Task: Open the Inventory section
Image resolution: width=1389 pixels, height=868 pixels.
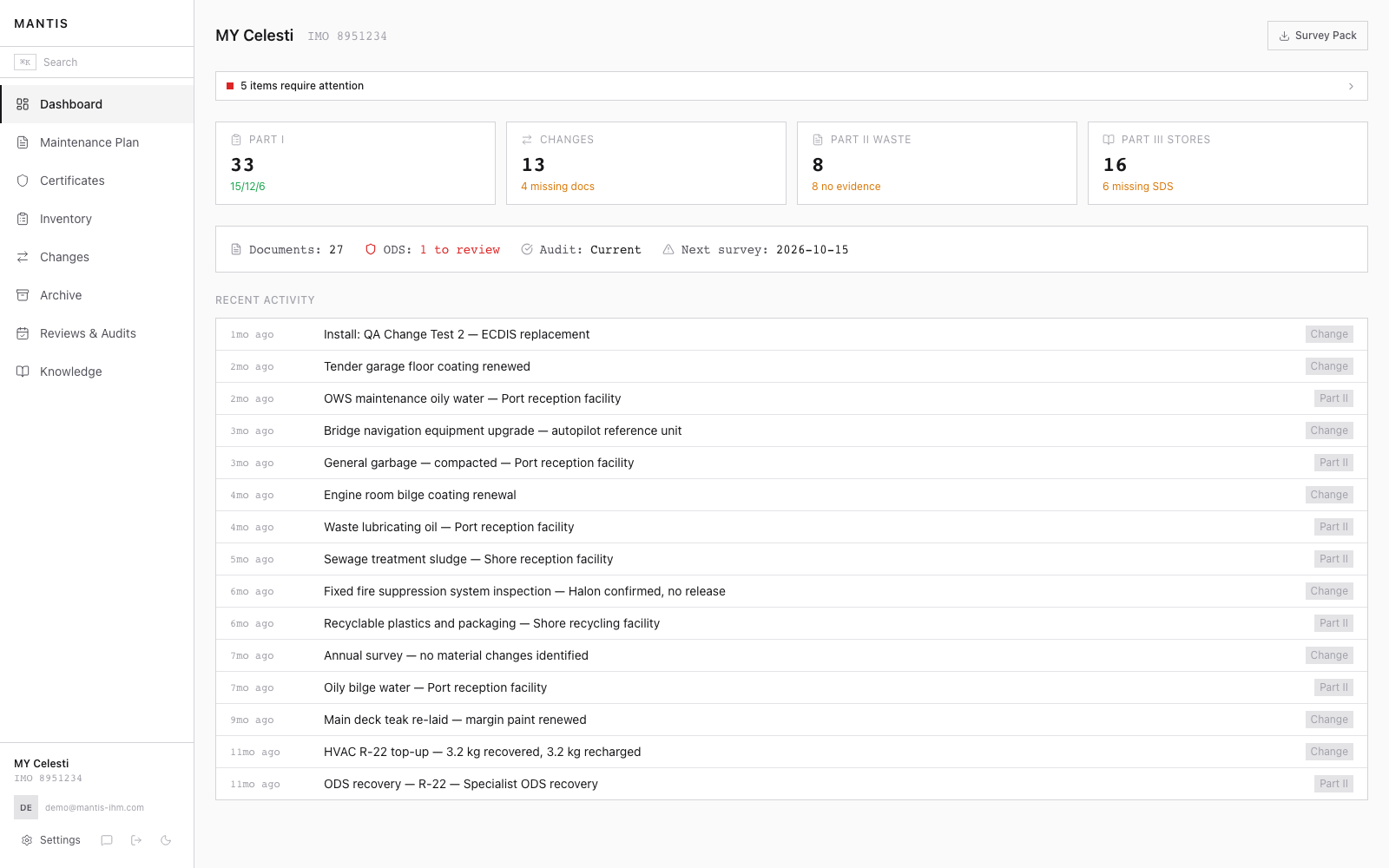Action: click(97, 219)
